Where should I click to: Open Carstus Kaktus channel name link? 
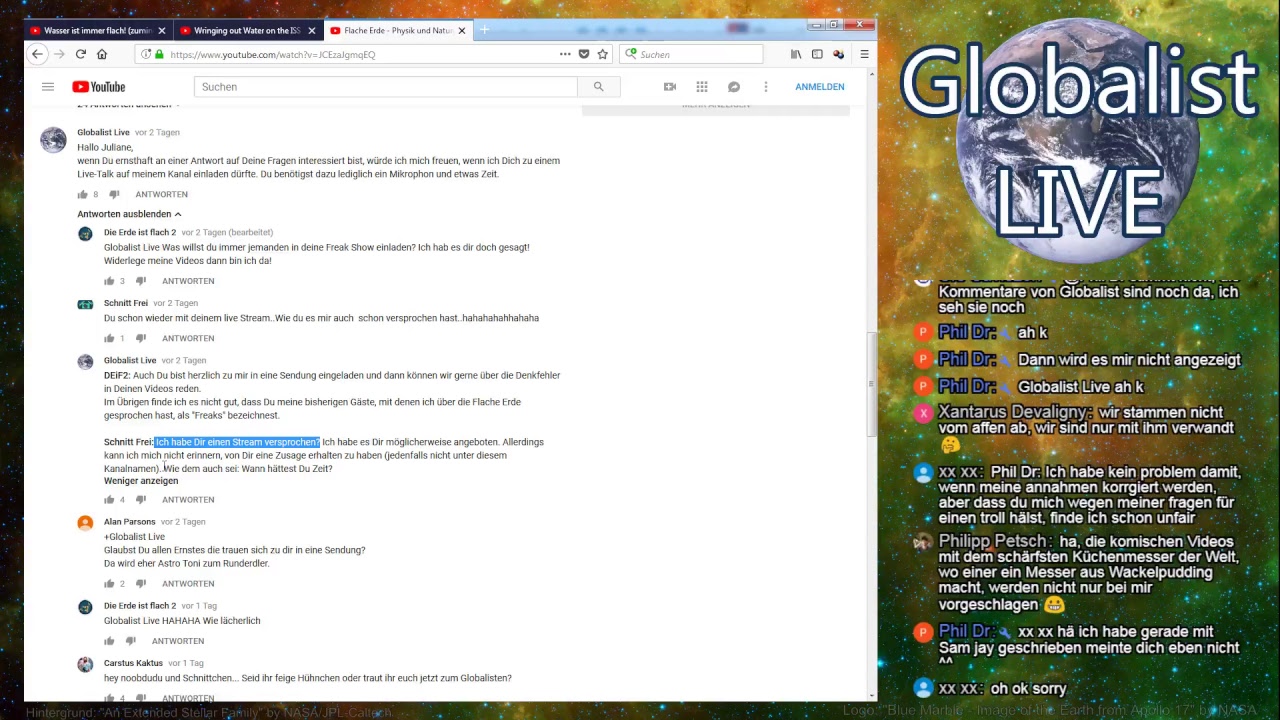click(x=133, y=663)
